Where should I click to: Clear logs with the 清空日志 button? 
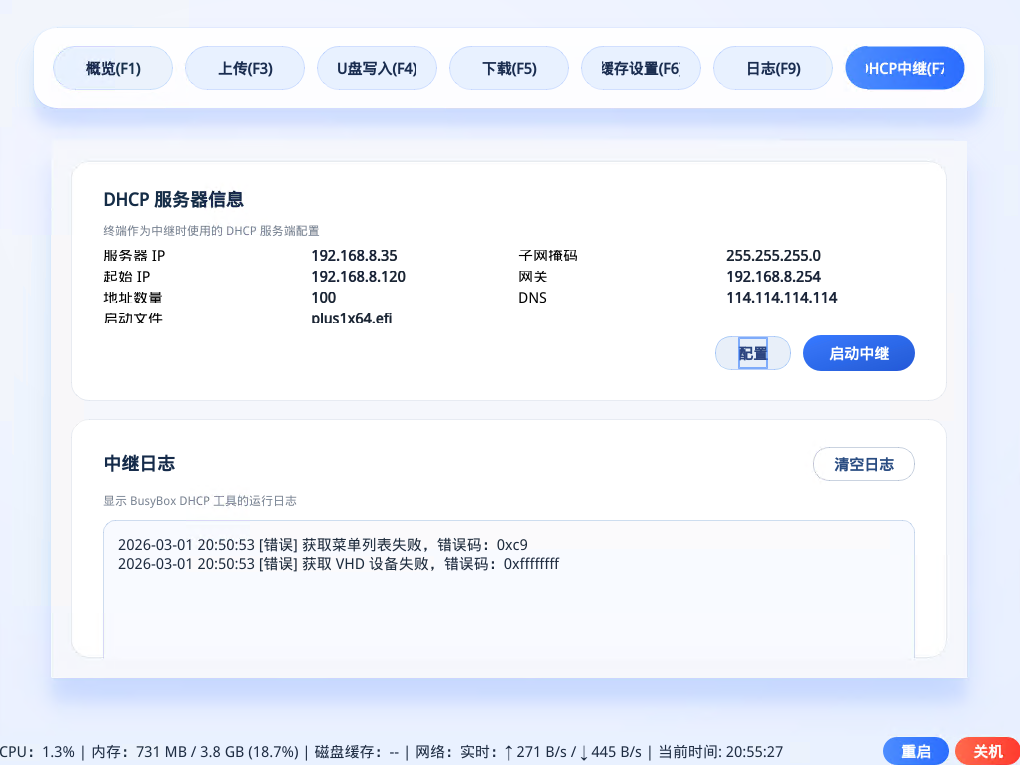(864, 464)
